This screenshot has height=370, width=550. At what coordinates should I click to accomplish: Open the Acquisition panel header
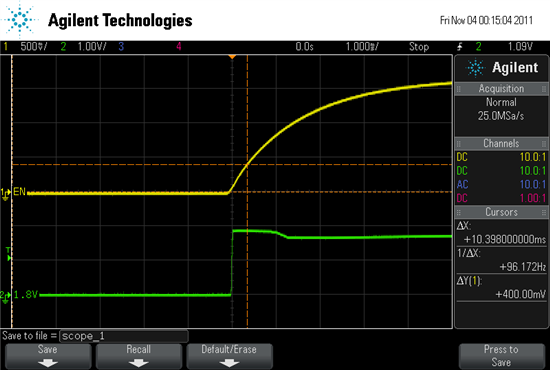click(x=501, y=89)
